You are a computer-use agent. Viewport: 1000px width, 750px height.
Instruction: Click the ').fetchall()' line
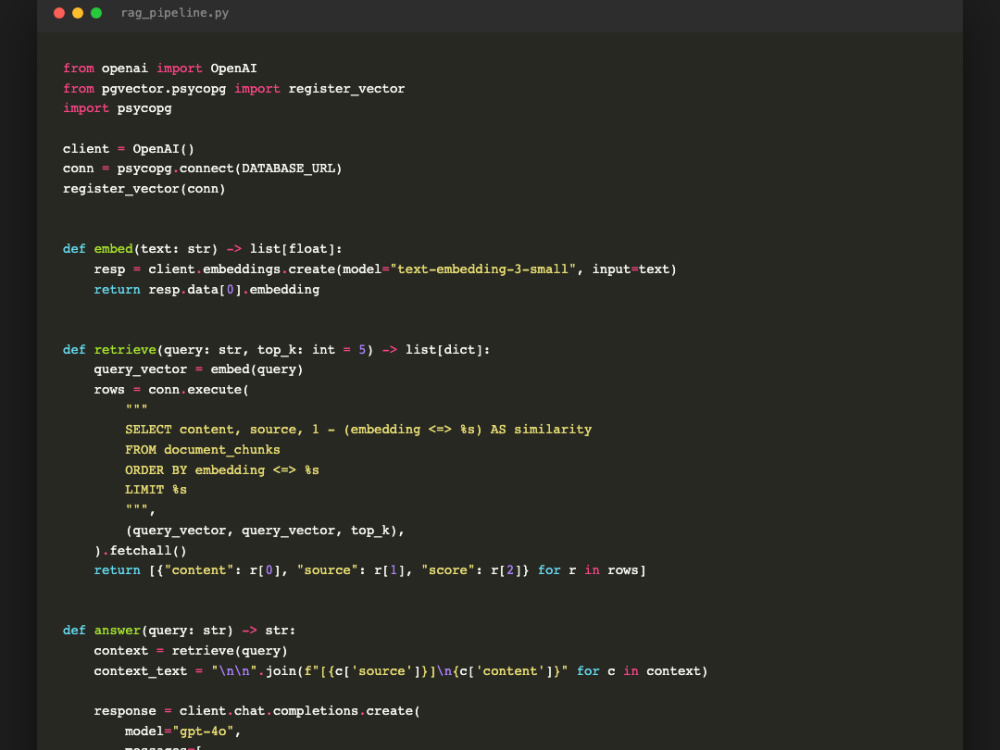click(x=140, y=550)
